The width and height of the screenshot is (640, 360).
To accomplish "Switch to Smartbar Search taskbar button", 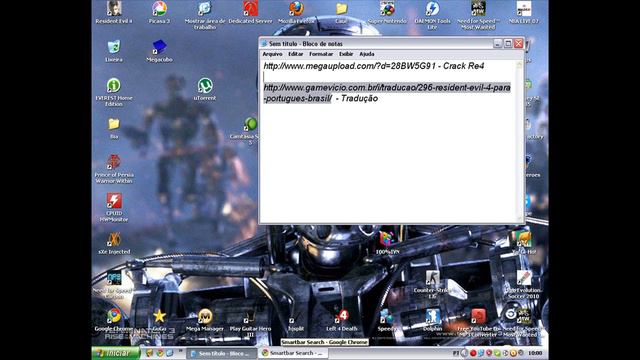I will click(x=293, y=353).
